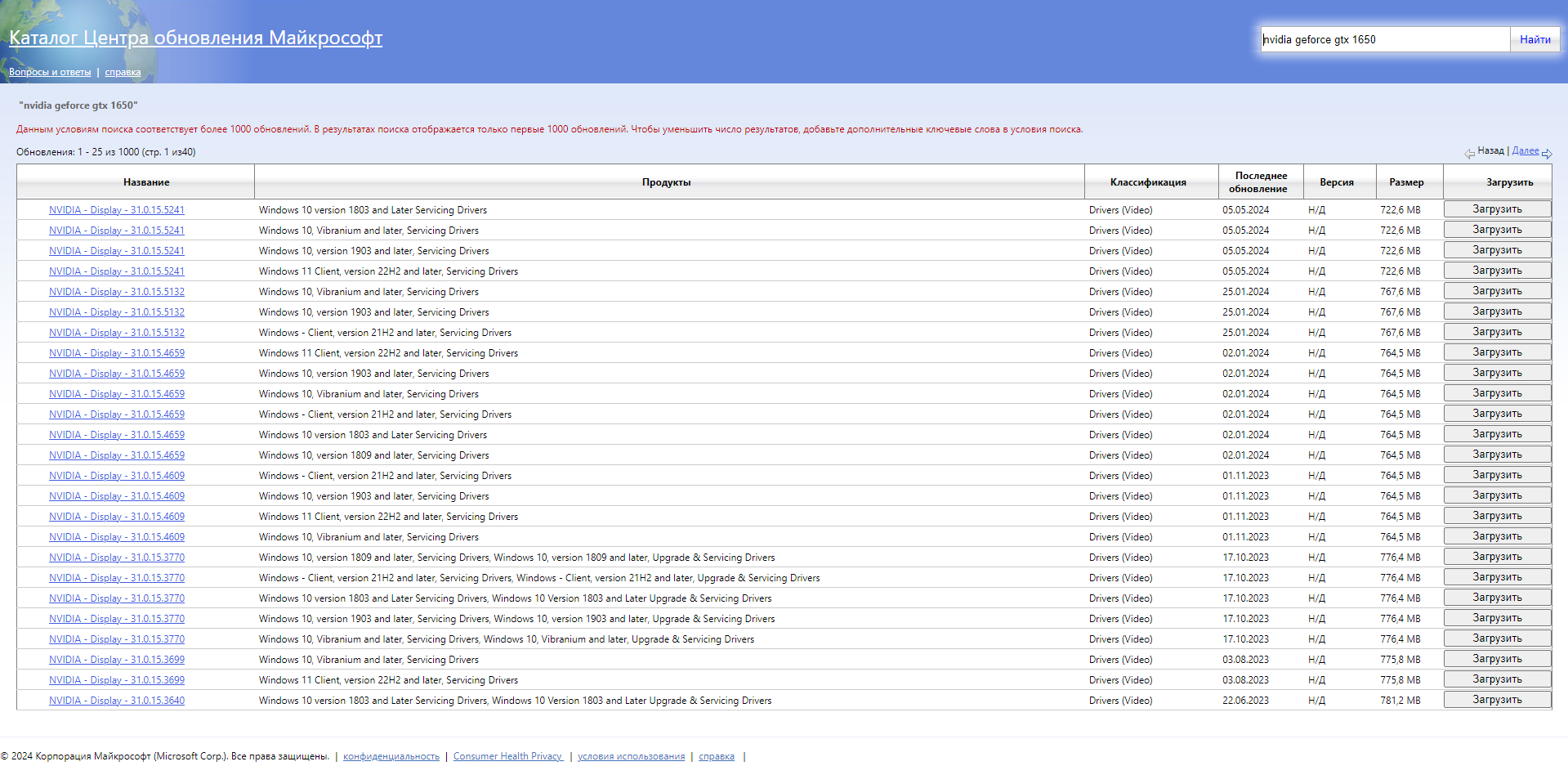Image resolution: width=1568 pixels, height=784 pixels.
Task: Click Загрузить for 31.0.15.4659 Windows 10 version 1903 row
Action: (x=1497, y=373)
